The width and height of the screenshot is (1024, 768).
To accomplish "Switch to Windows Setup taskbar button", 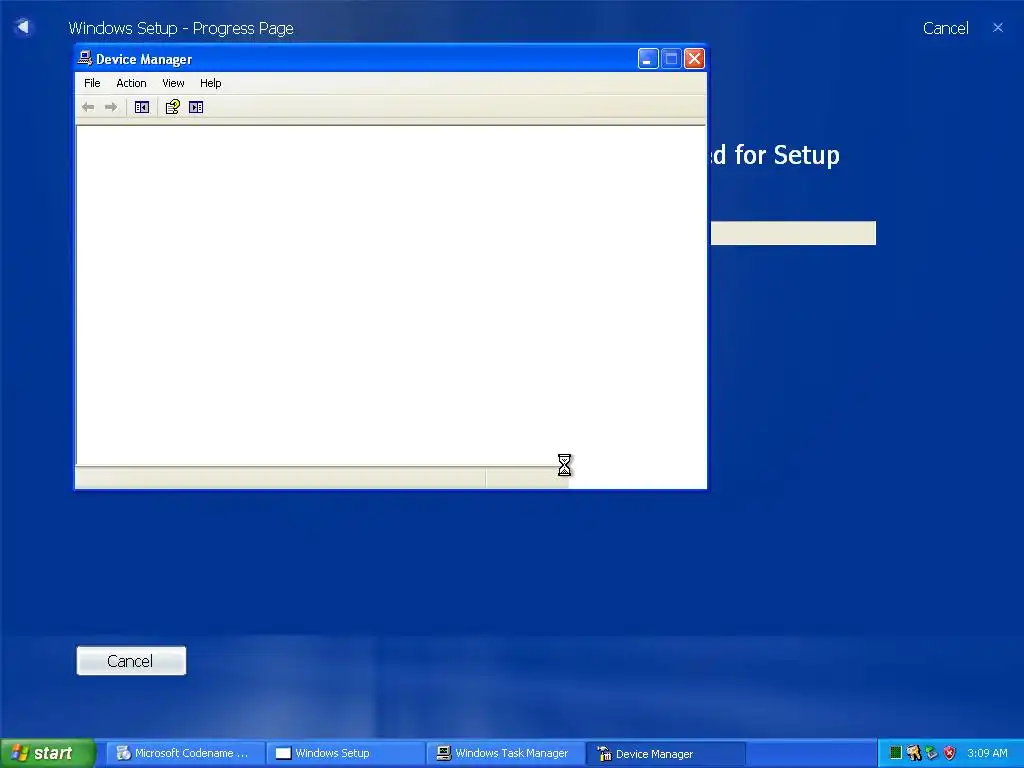I will [x=345, y=753].
